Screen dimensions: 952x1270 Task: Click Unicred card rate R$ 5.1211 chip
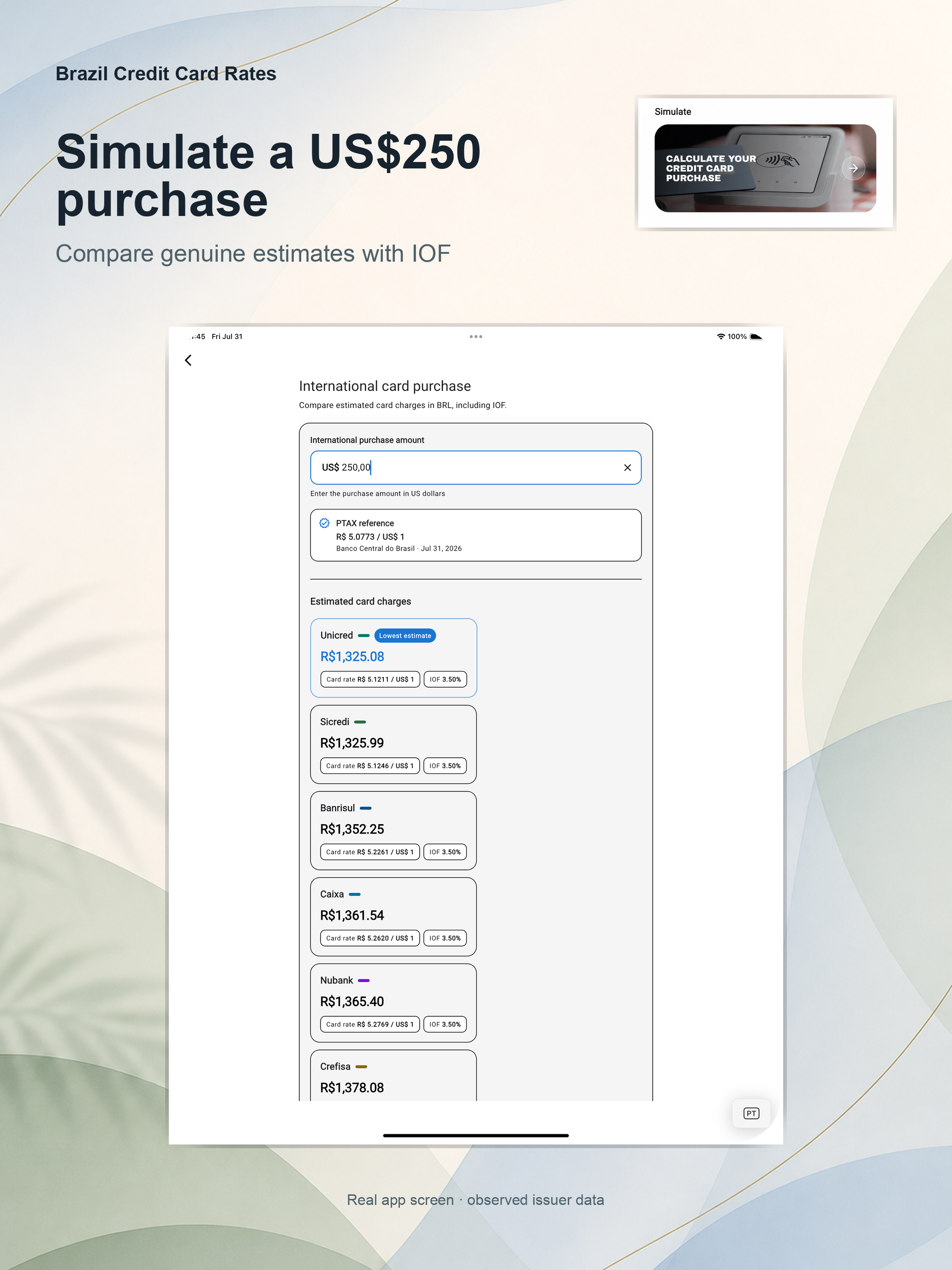click(x=370, y=679)
